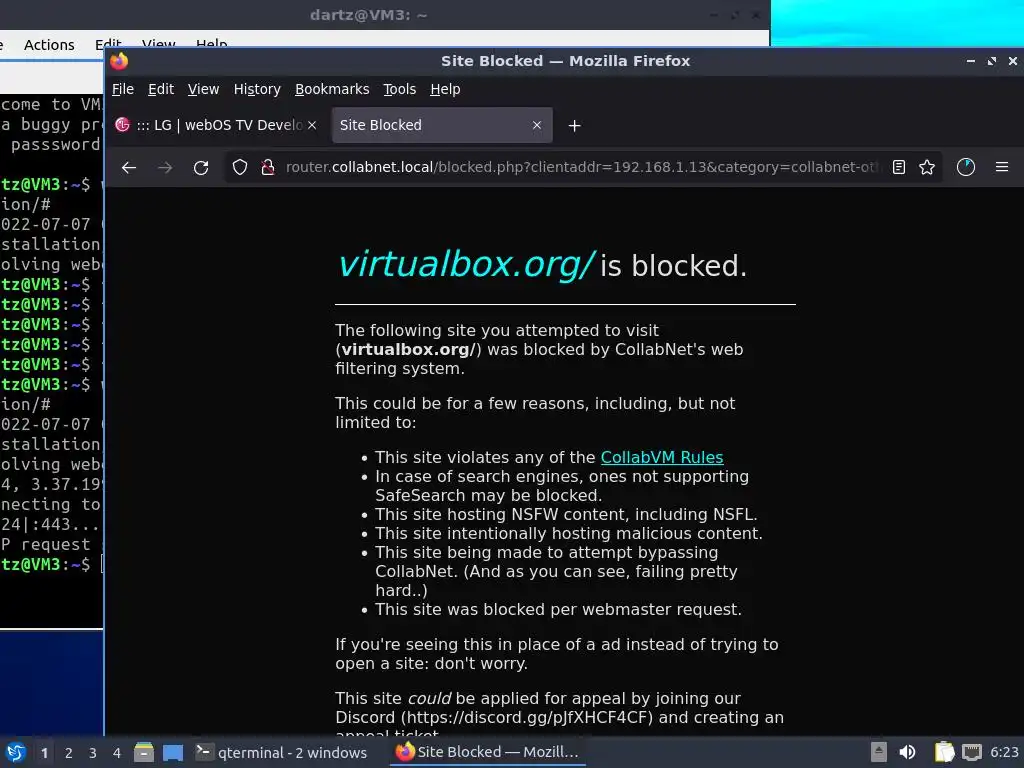Click the Firefox logo in title bar
Viewport: 1024px width, 768px height.
click(x=120, y=61)
